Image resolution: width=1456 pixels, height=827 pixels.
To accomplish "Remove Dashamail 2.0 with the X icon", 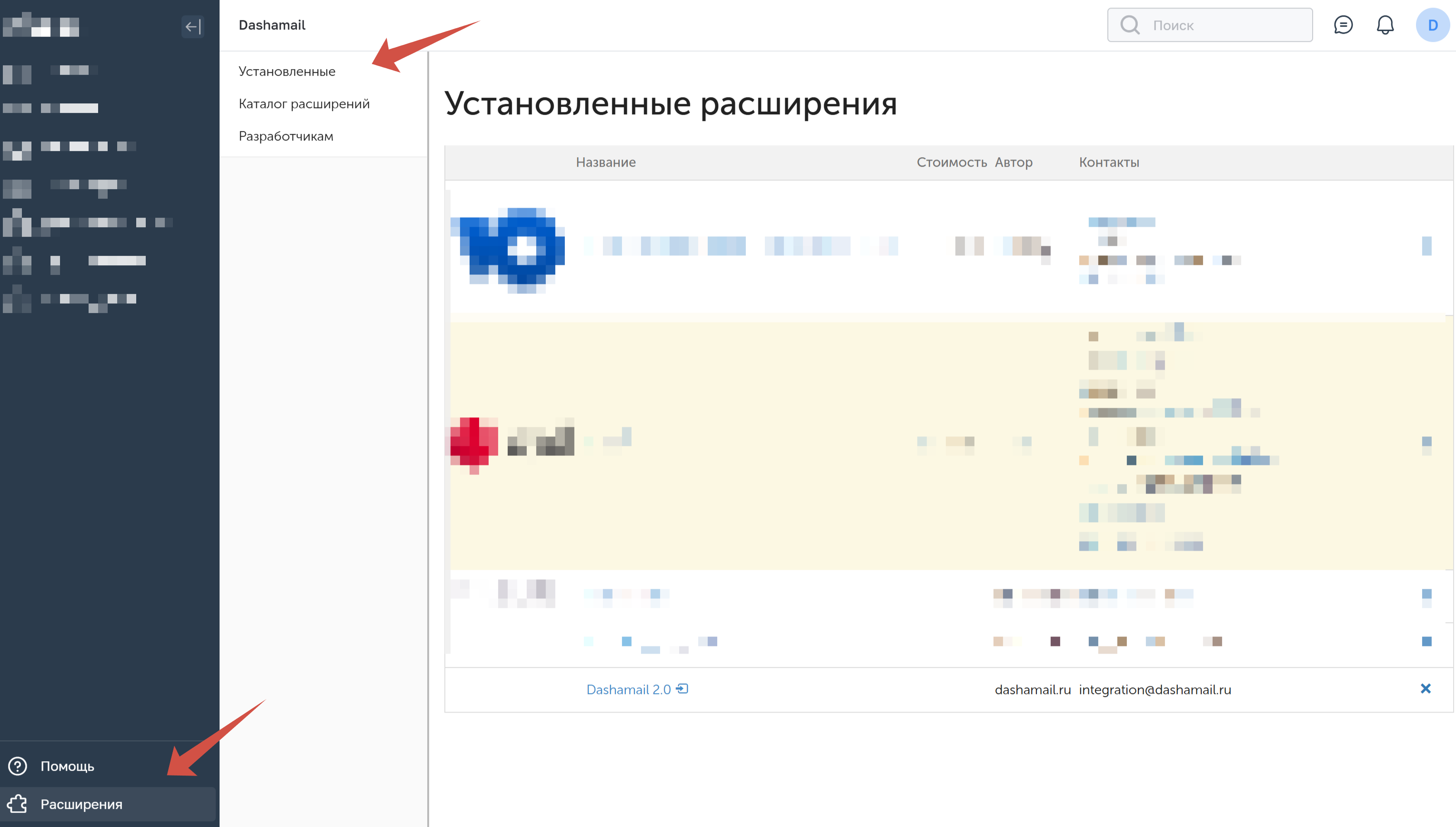I will coord(1426,689).
